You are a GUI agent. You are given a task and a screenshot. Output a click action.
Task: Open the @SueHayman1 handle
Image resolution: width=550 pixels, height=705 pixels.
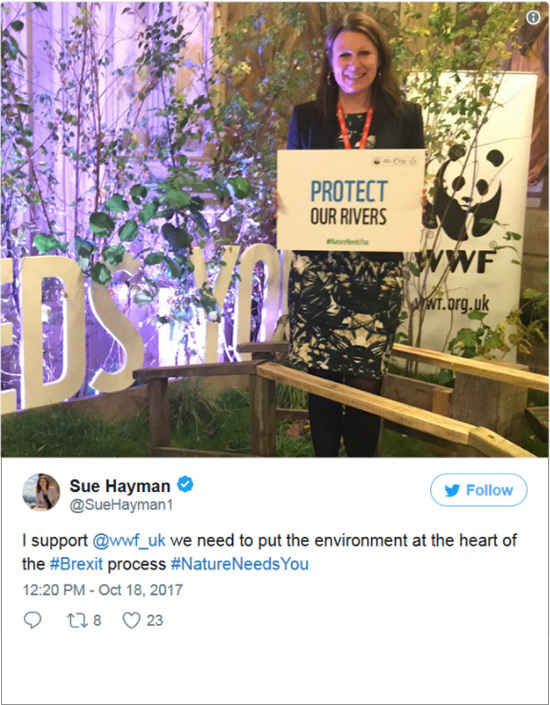[121, 505]
